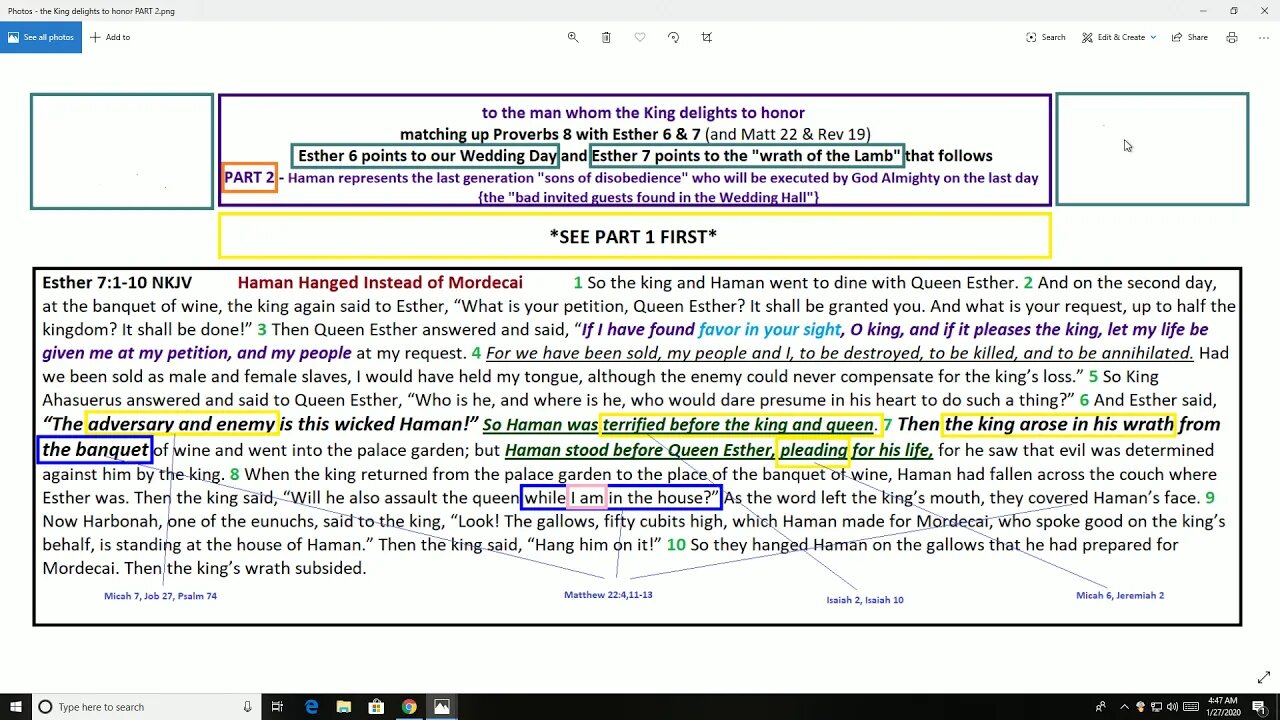Click the 'Matthew 22:4,11-13' reference text
The height and width of the screenshot is (720, 1280).
(608, 595)
